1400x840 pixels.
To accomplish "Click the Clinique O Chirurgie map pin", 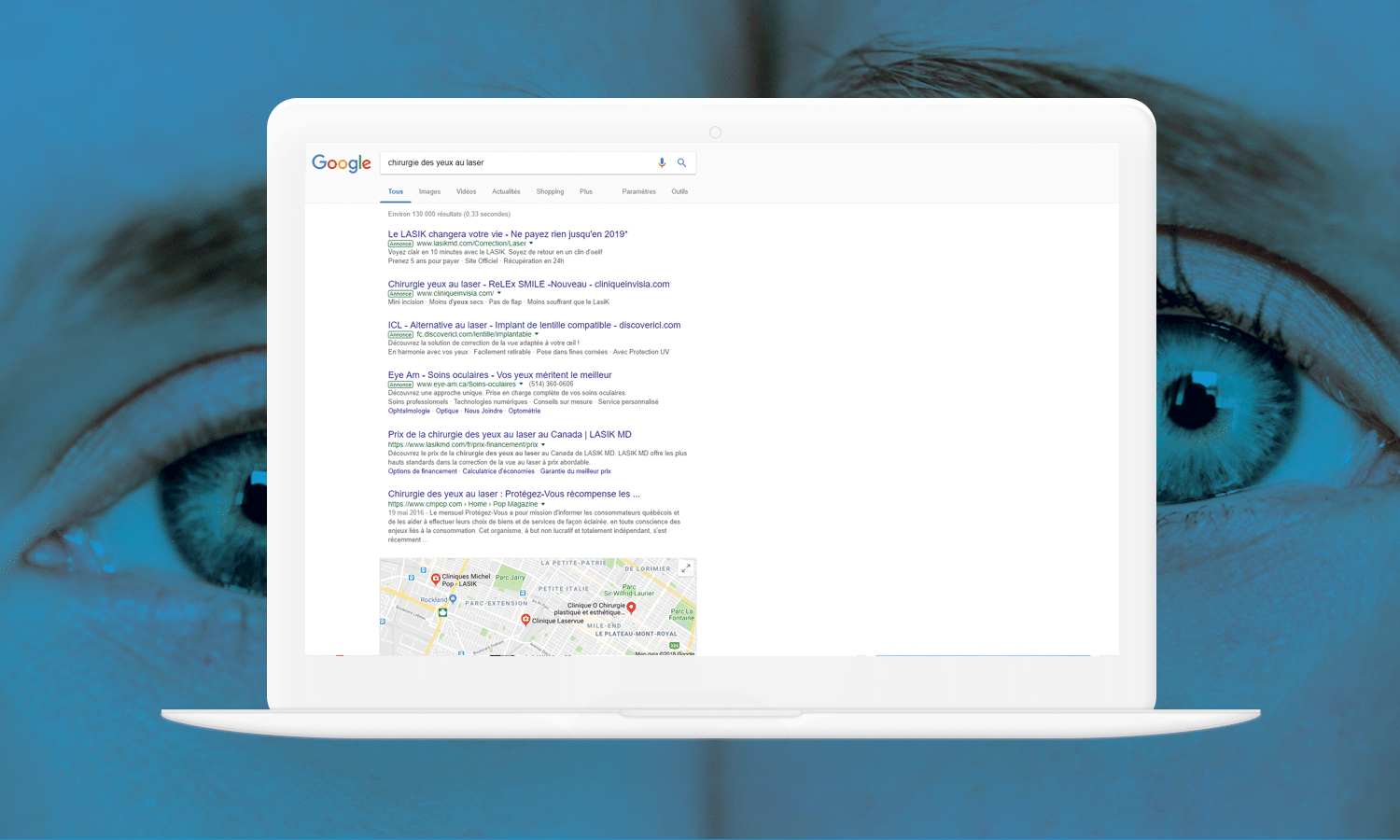I will pos(632,607).
